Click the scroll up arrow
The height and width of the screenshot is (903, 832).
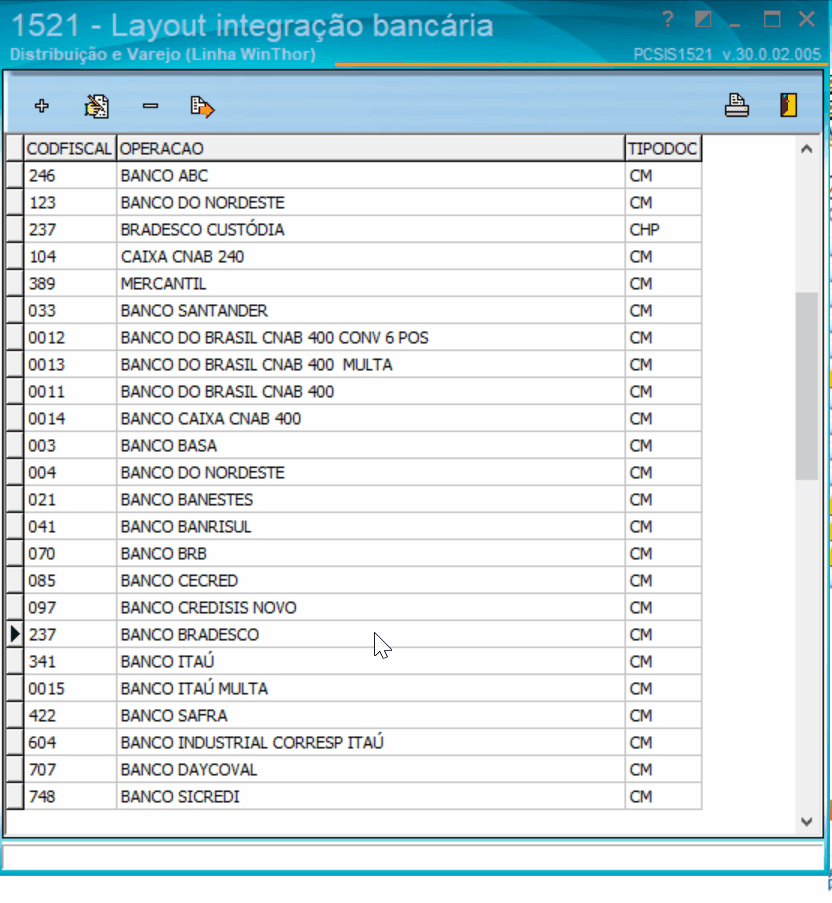click(x=807, y=149)
